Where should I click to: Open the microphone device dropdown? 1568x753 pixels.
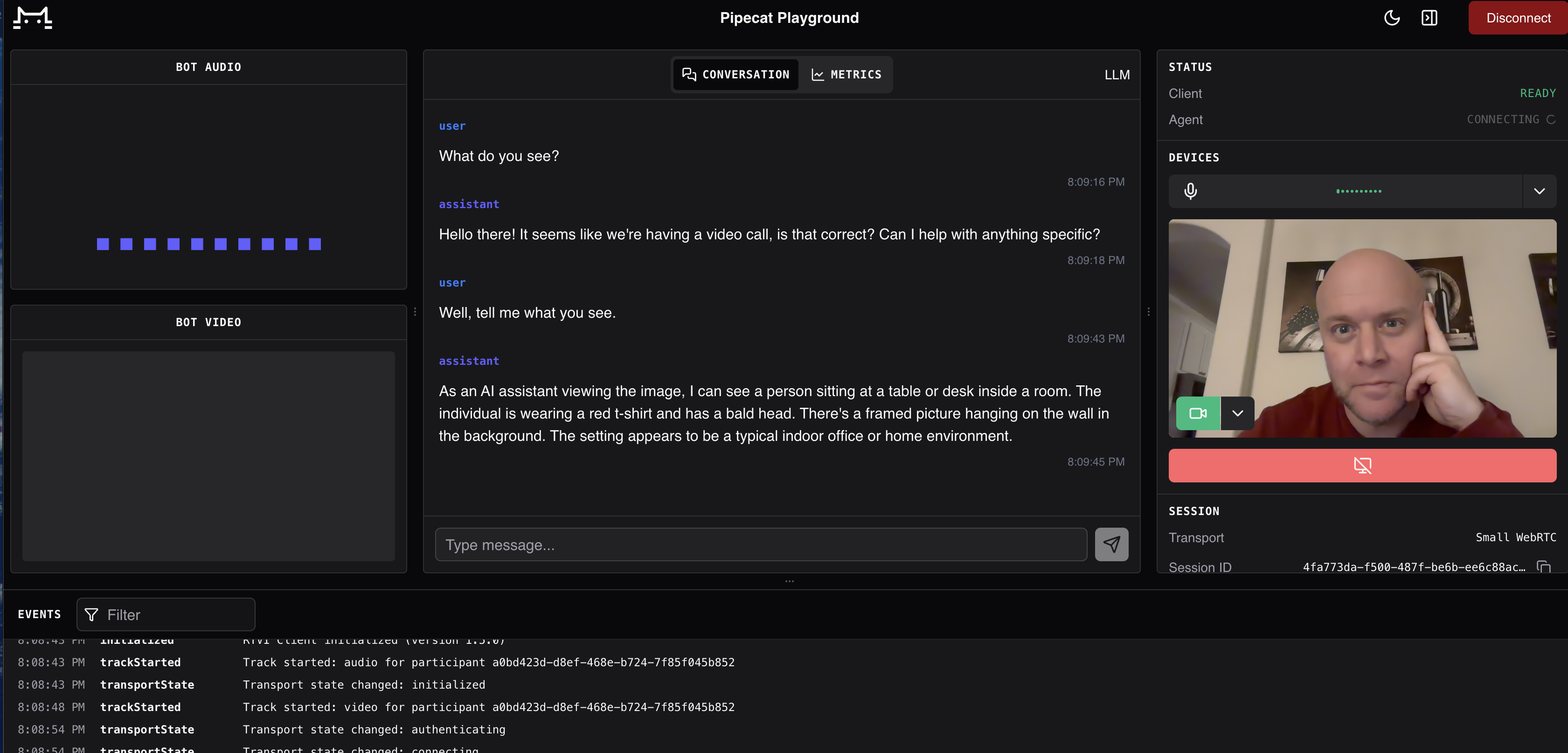pos(1540,191)
